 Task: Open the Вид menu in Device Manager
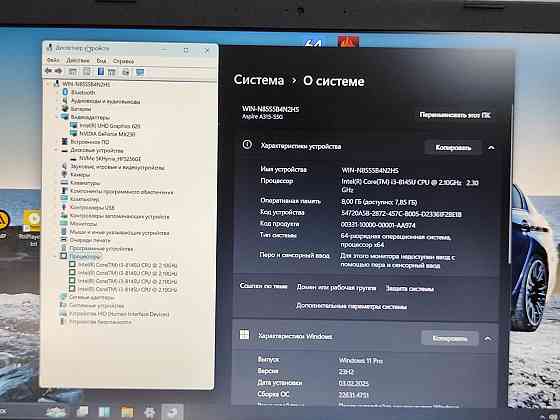point(101,61)
